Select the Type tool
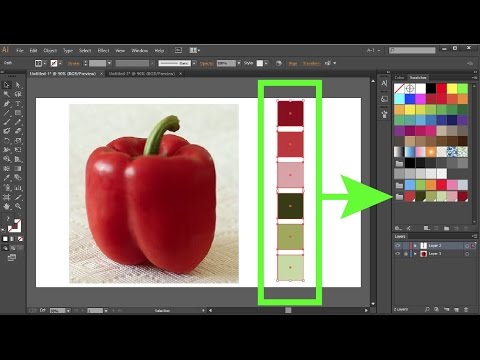 tap(18, 104)
